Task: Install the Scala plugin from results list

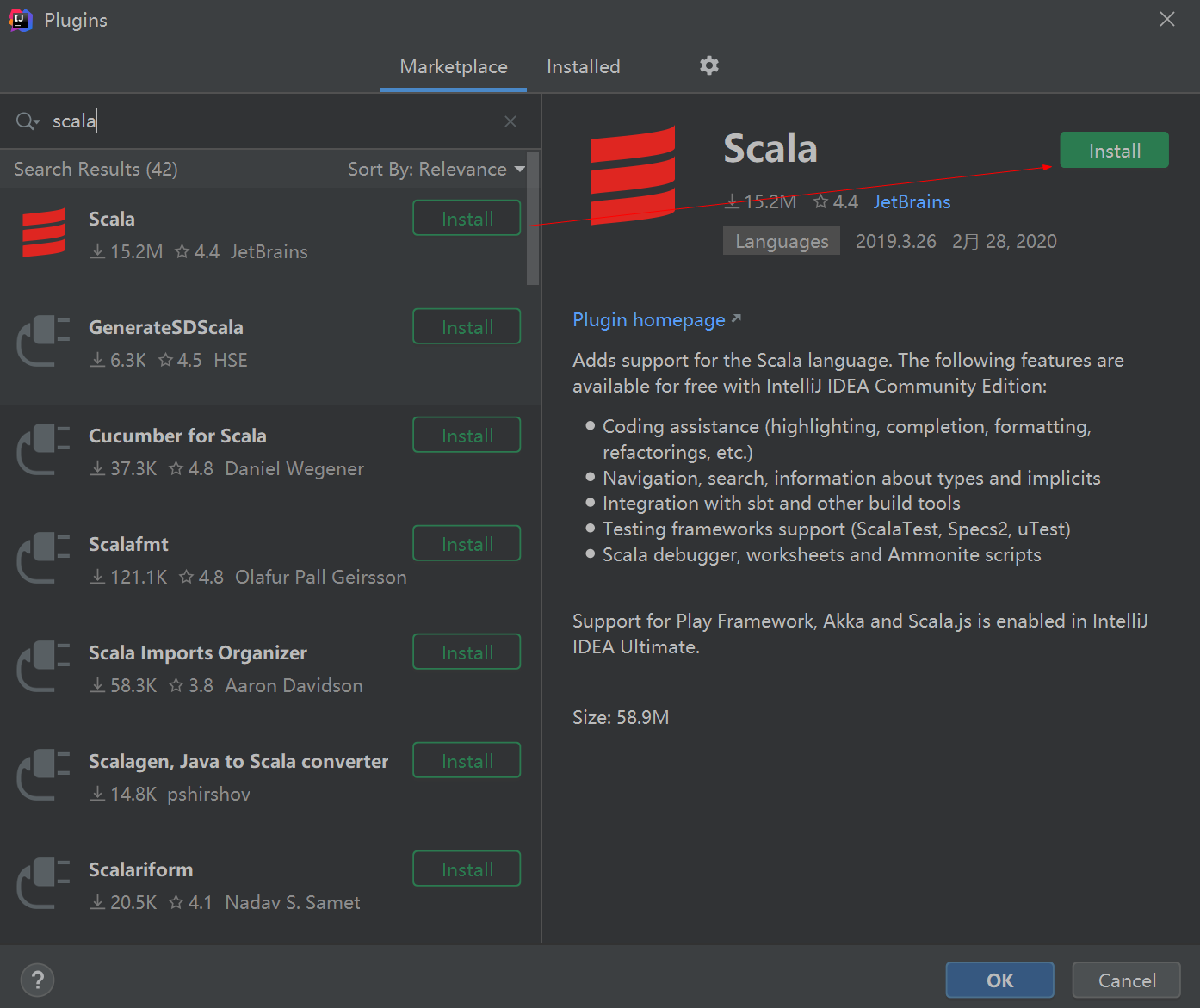Action: (x=467, y=218)
